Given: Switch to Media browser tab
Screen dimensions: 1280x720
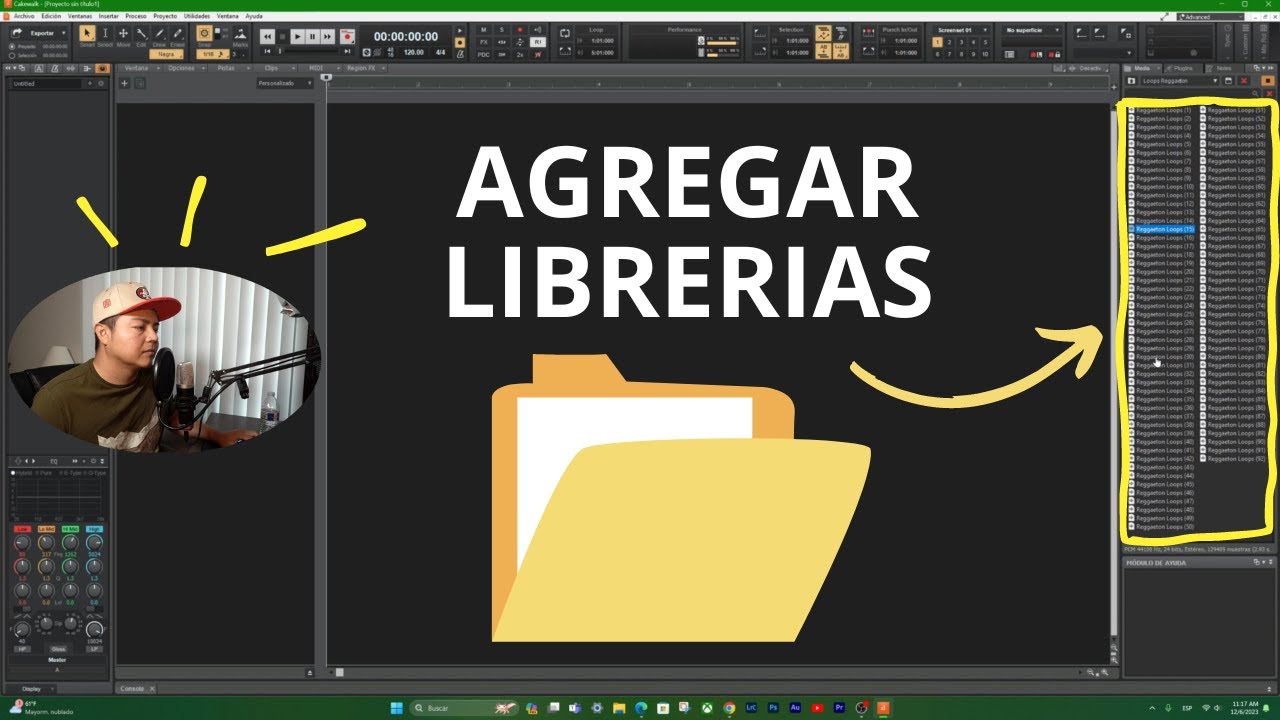Looking at the screenshot, I should (1141, 68).
